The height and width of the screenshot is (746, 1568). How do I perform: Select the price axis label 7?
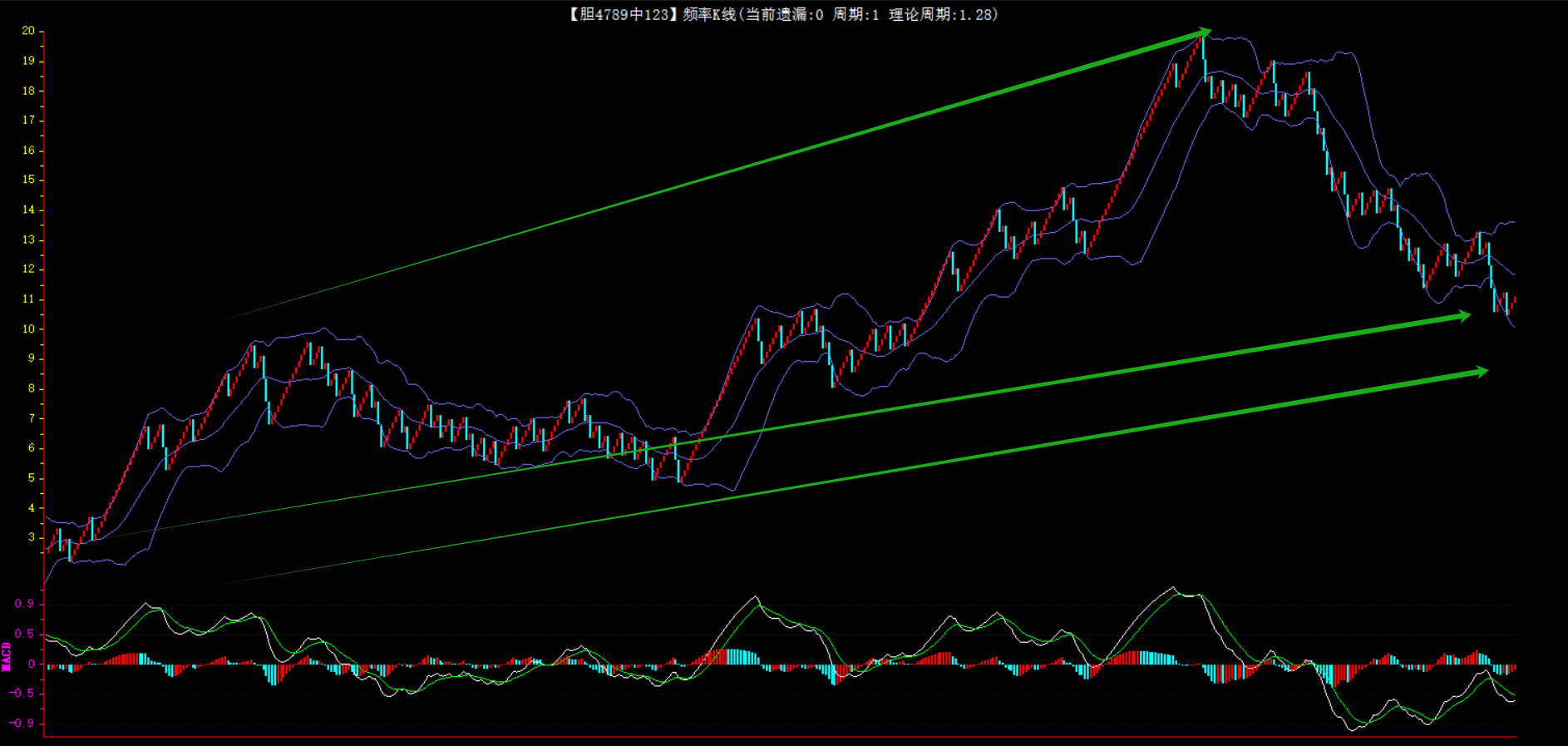click(x=32, y=418)
